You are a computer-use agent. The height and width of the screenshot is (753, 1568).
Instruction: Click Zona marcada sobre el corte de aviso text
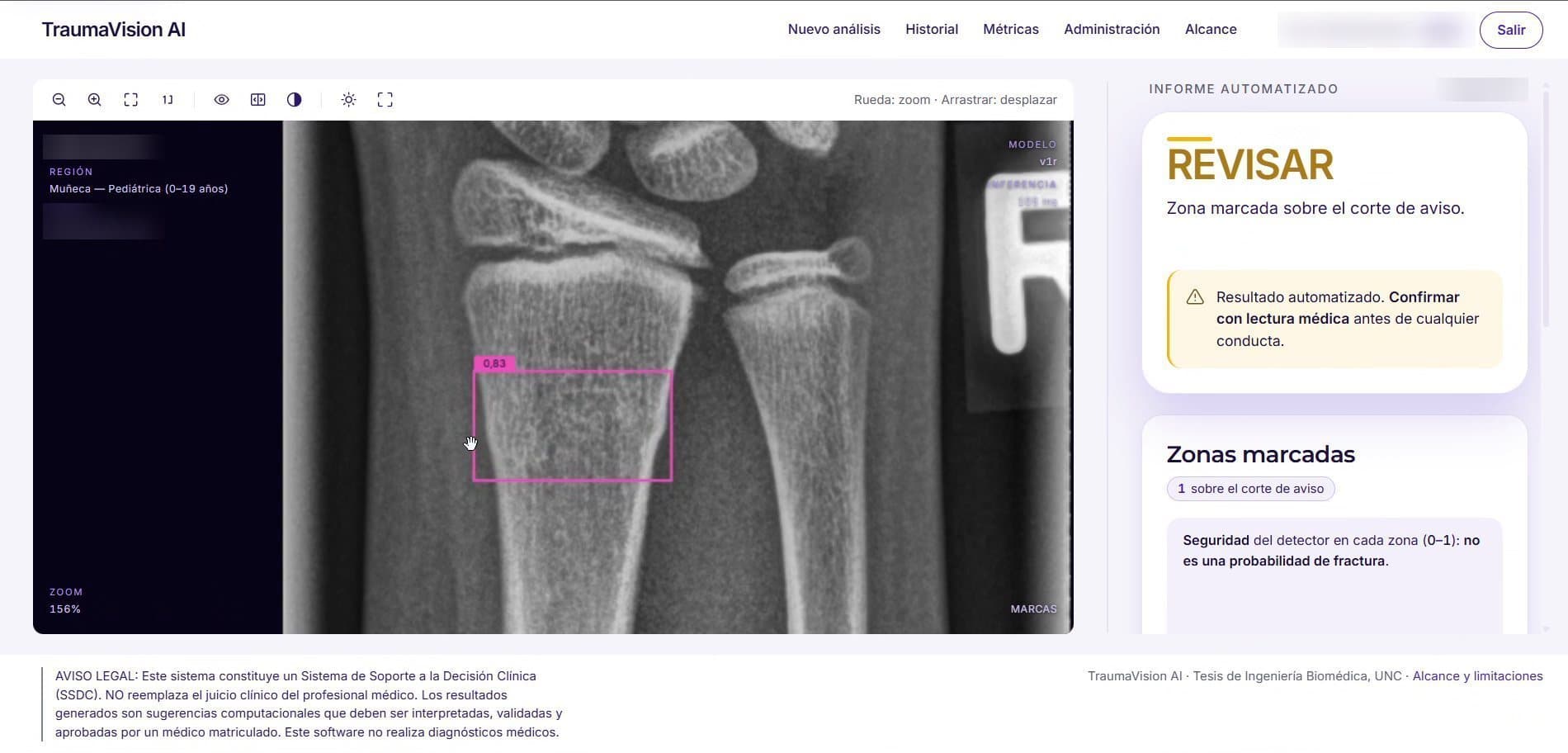(1315, 208)
